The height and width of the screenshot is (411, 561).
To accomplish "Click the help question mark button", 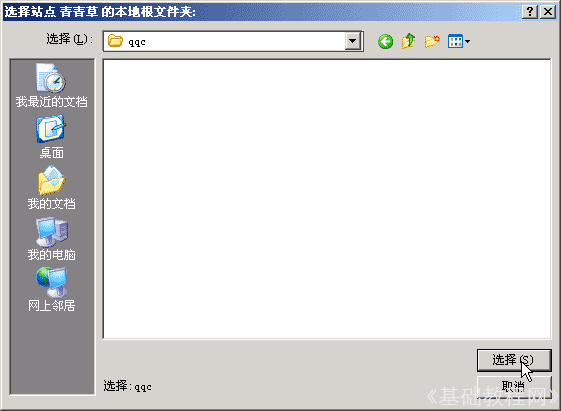I will point(530,12).
